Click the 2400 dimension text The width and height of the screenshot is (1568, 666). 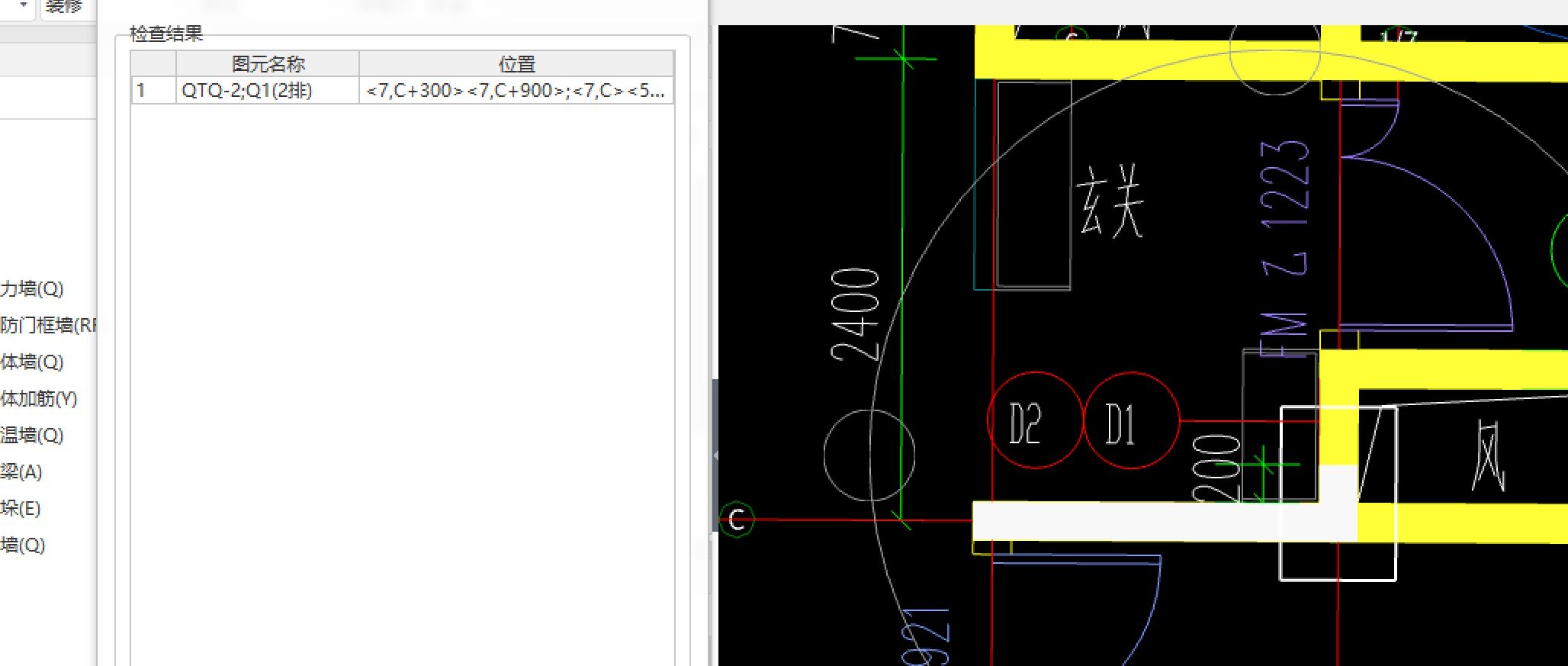(x=855, y=314)
